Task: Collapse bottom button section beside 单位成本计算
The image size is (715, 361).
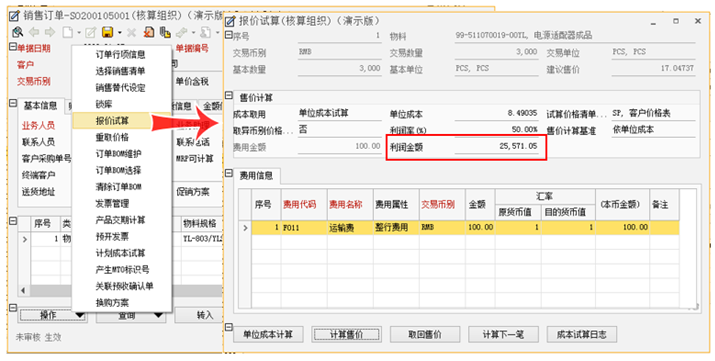Action: point(229,327)
